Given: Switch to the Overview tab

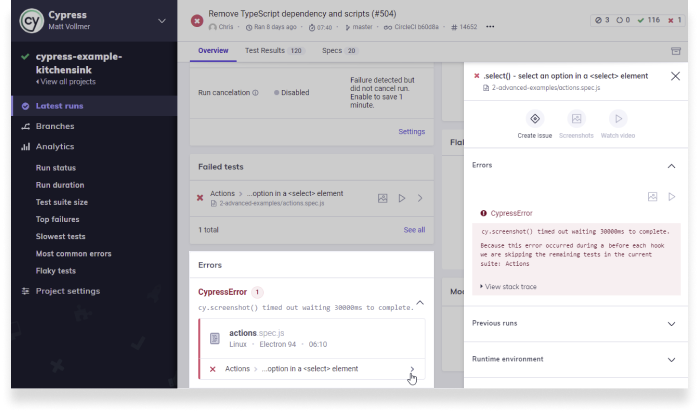Looking at the screenshot, I should (x=213, y=51).
